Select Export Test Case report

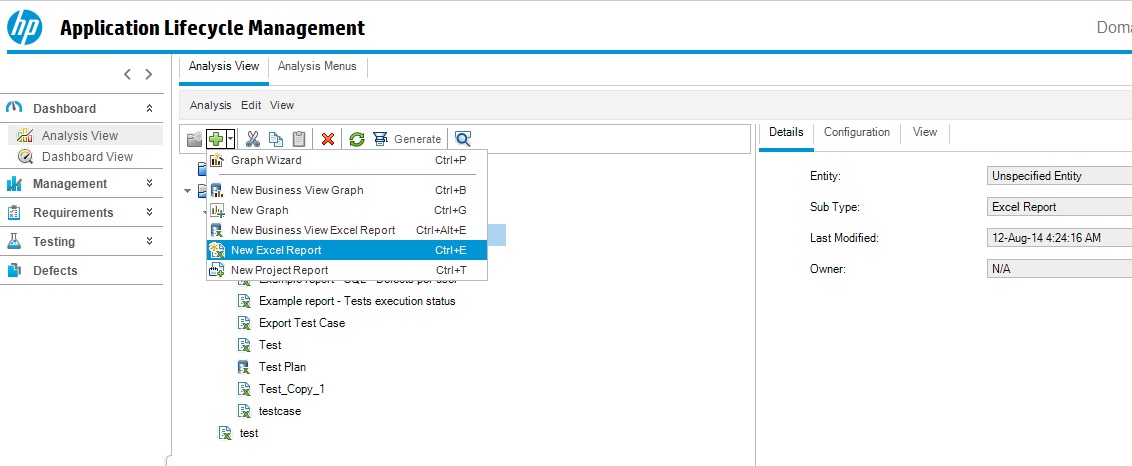coord(302,323)
